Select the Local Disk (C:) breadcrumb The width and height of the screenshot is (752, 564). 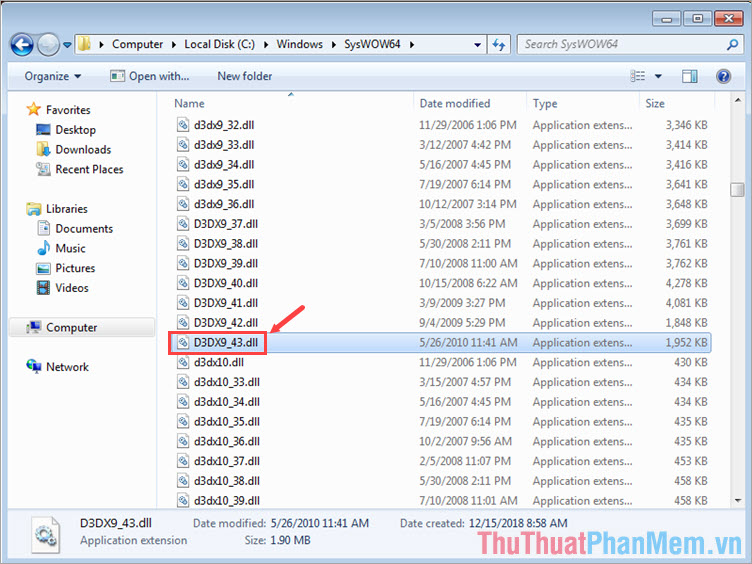[219, 44]
